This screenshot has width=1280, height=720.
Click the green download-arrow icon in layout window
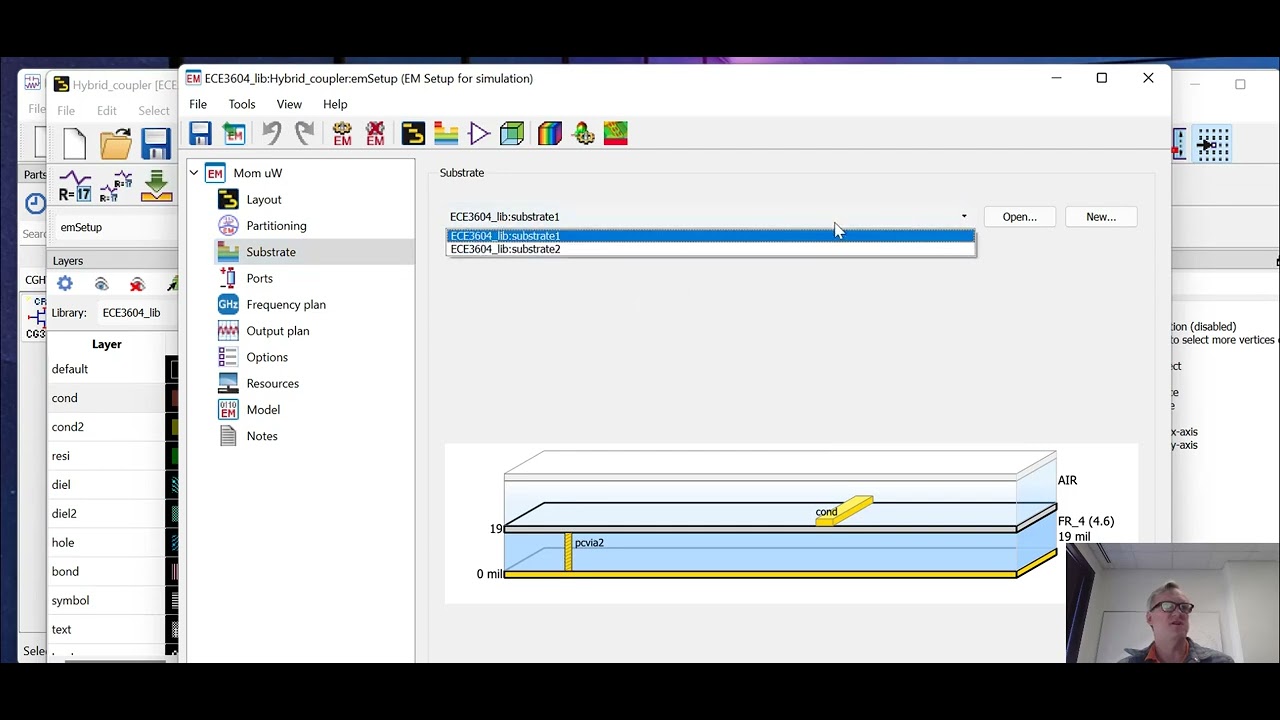pos(157,187)
